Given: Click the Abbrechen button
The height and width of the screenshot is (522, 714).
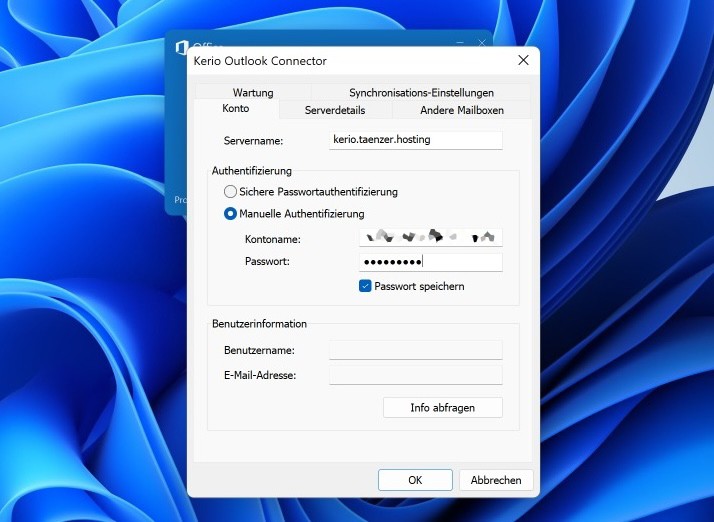Looking at the screenshot, I should point(496,480).
